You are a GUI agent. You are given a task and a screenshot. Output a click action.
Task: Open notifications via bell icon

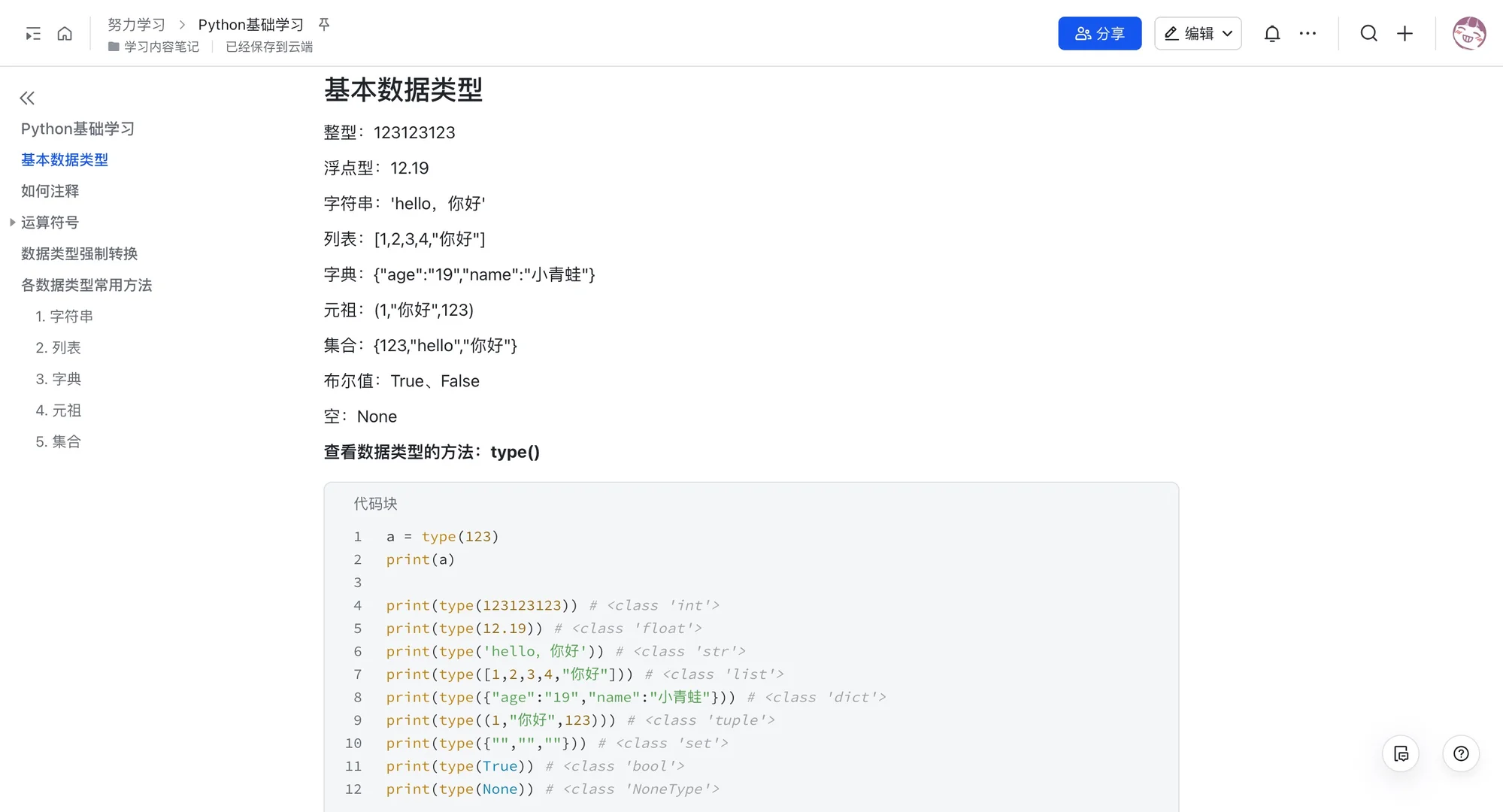click(x=1271, y=33)
